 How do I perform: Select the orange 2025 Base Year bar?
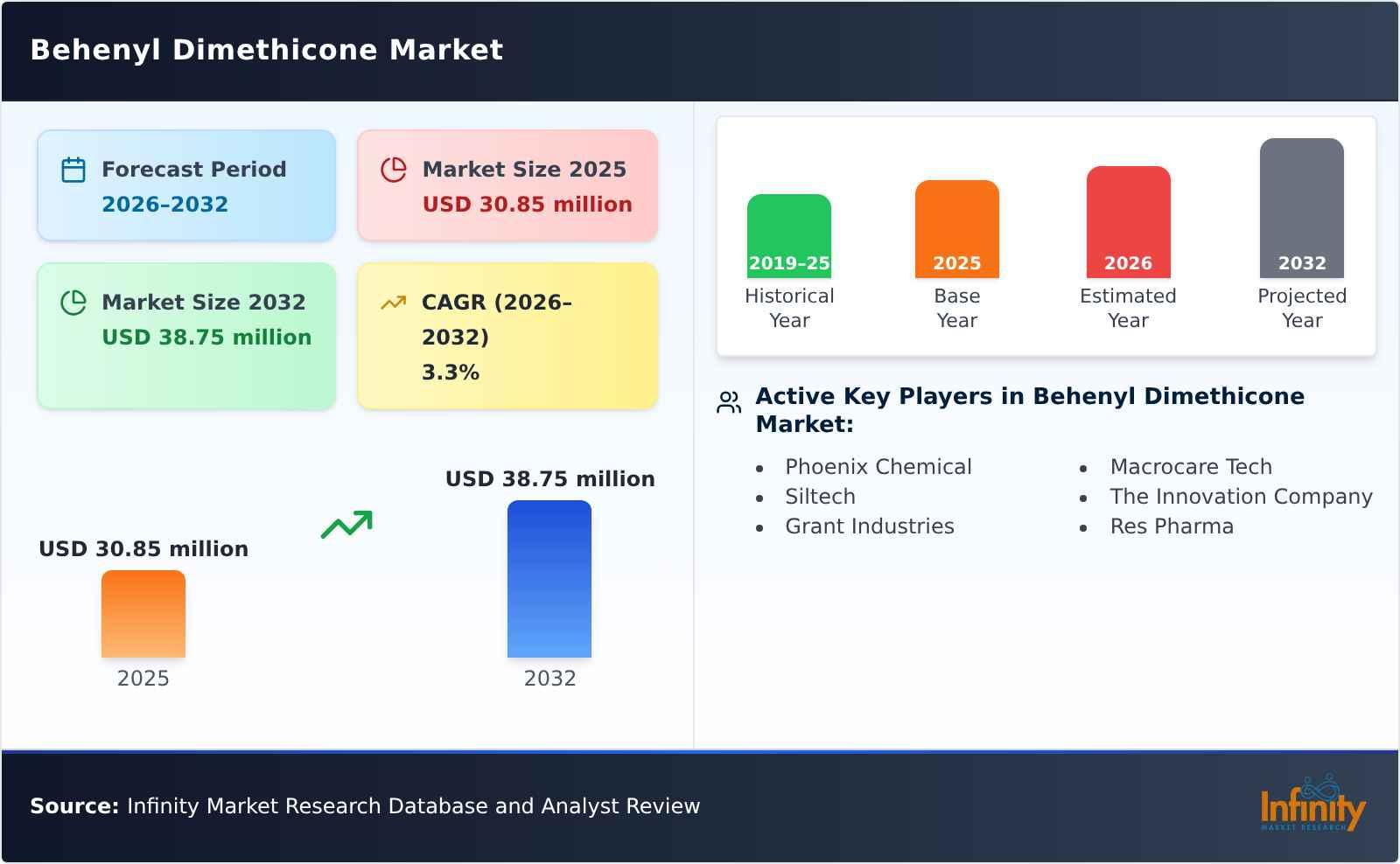tap(956, 227)
